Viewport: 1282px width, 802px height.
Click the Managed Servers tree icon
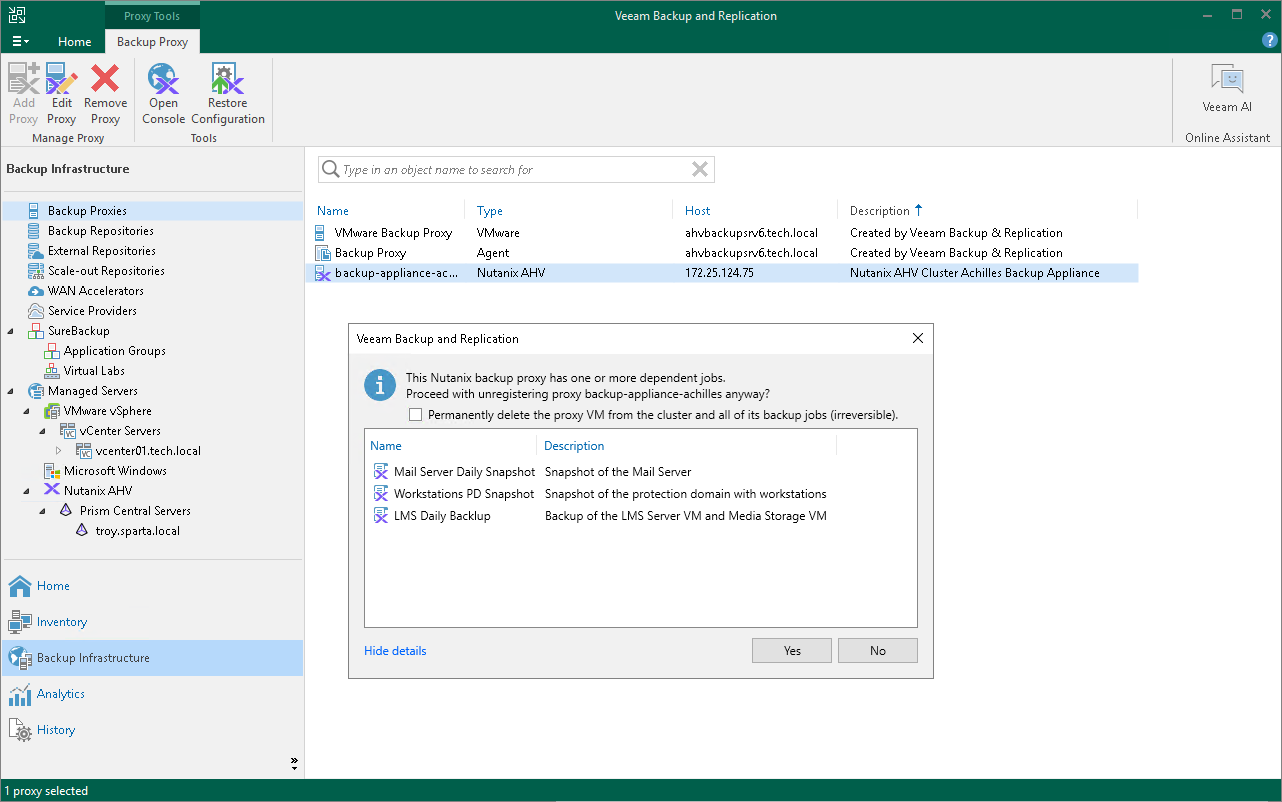click(x=35, y=391)
